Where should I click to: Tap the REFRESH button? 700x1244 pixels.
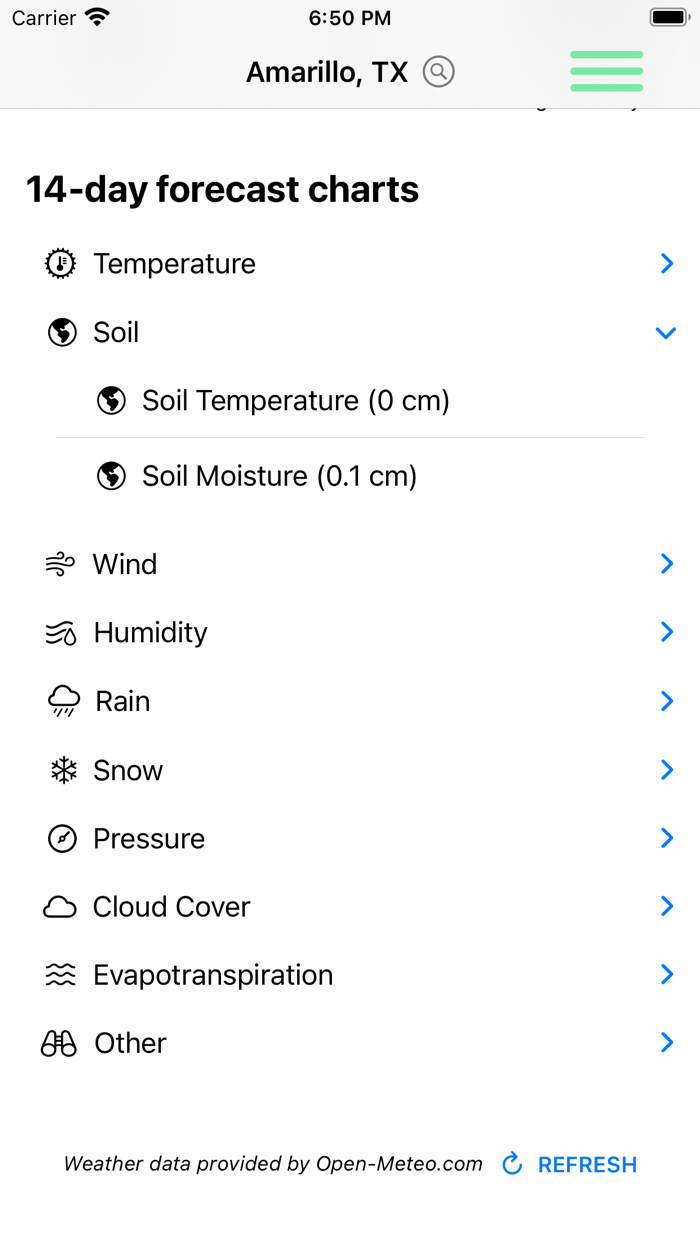[587, 1164]
